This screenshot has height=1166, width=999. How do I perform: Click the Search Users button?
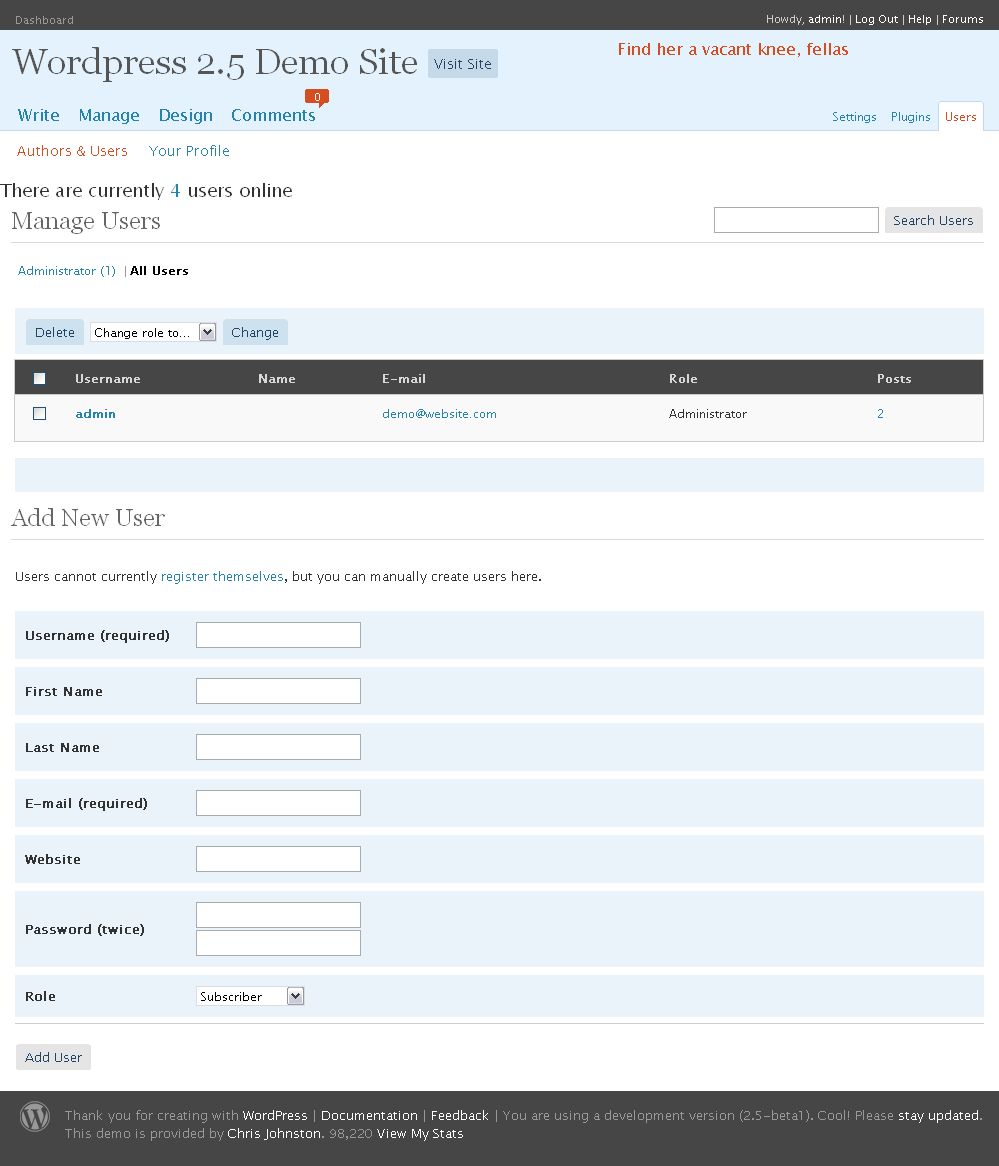(933, 220)
